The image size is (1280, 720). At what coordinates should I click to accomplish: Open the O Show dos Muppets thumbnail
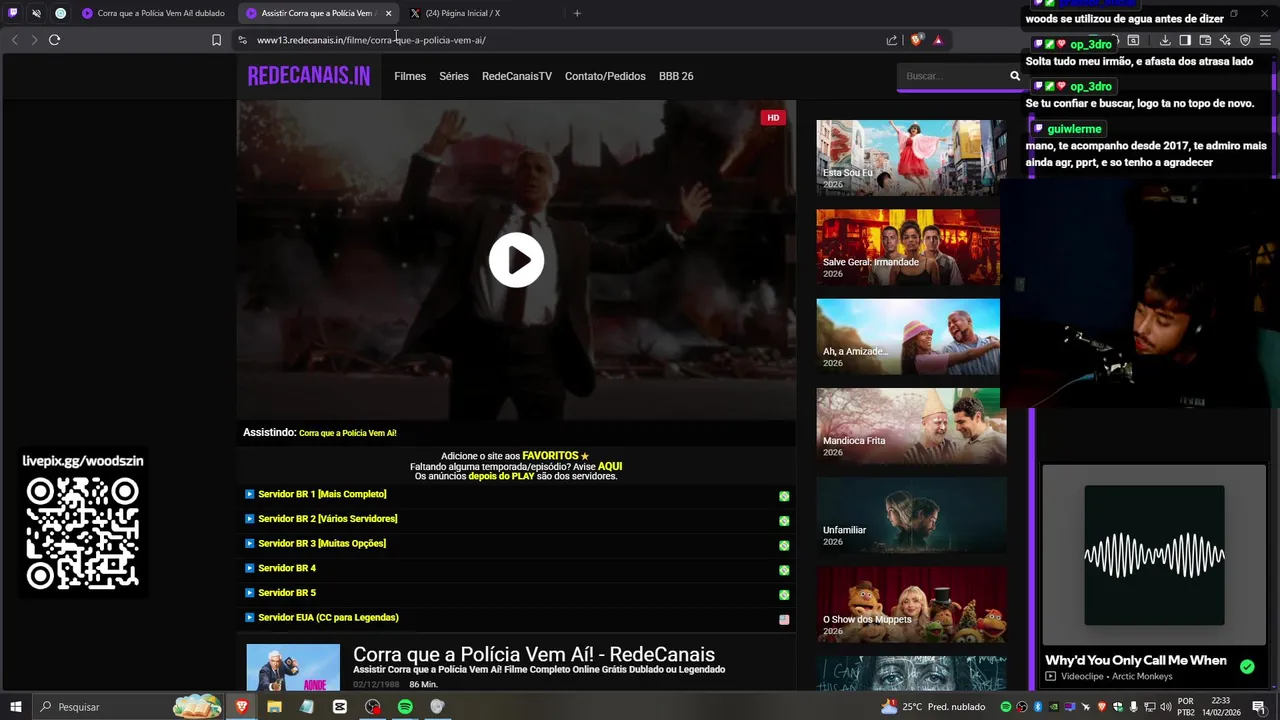coord(911,605)
